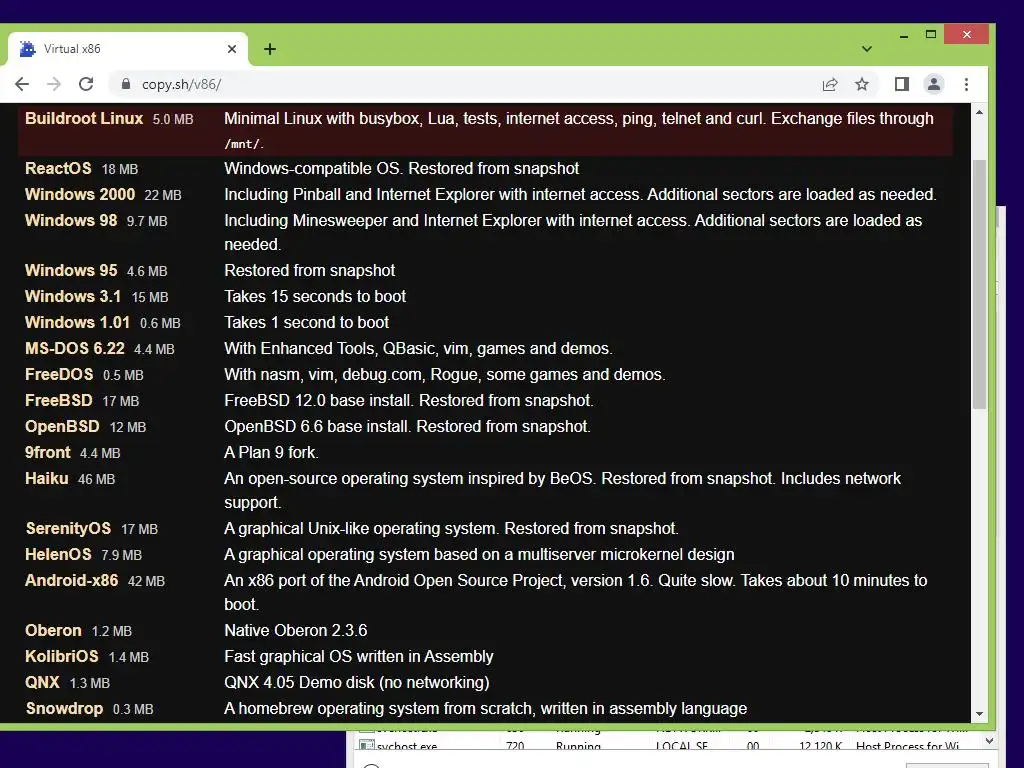Launch FreeDOS
Screen dimensions: 1024x768
[59, 375]
